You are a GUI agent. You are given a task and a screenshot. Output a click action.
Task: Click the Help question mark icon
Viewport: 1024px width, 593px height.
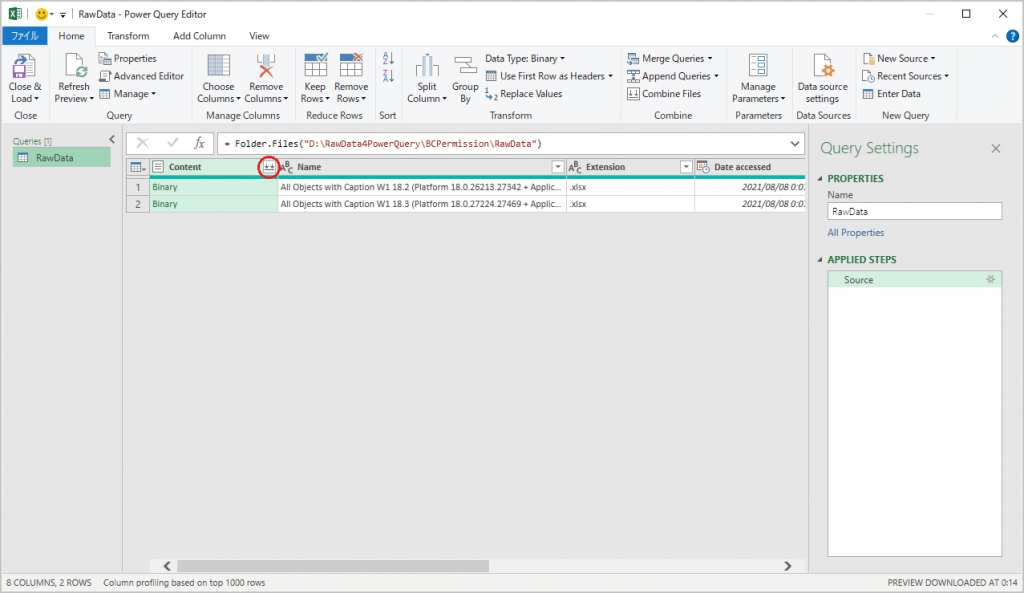tap(1012, 37)
